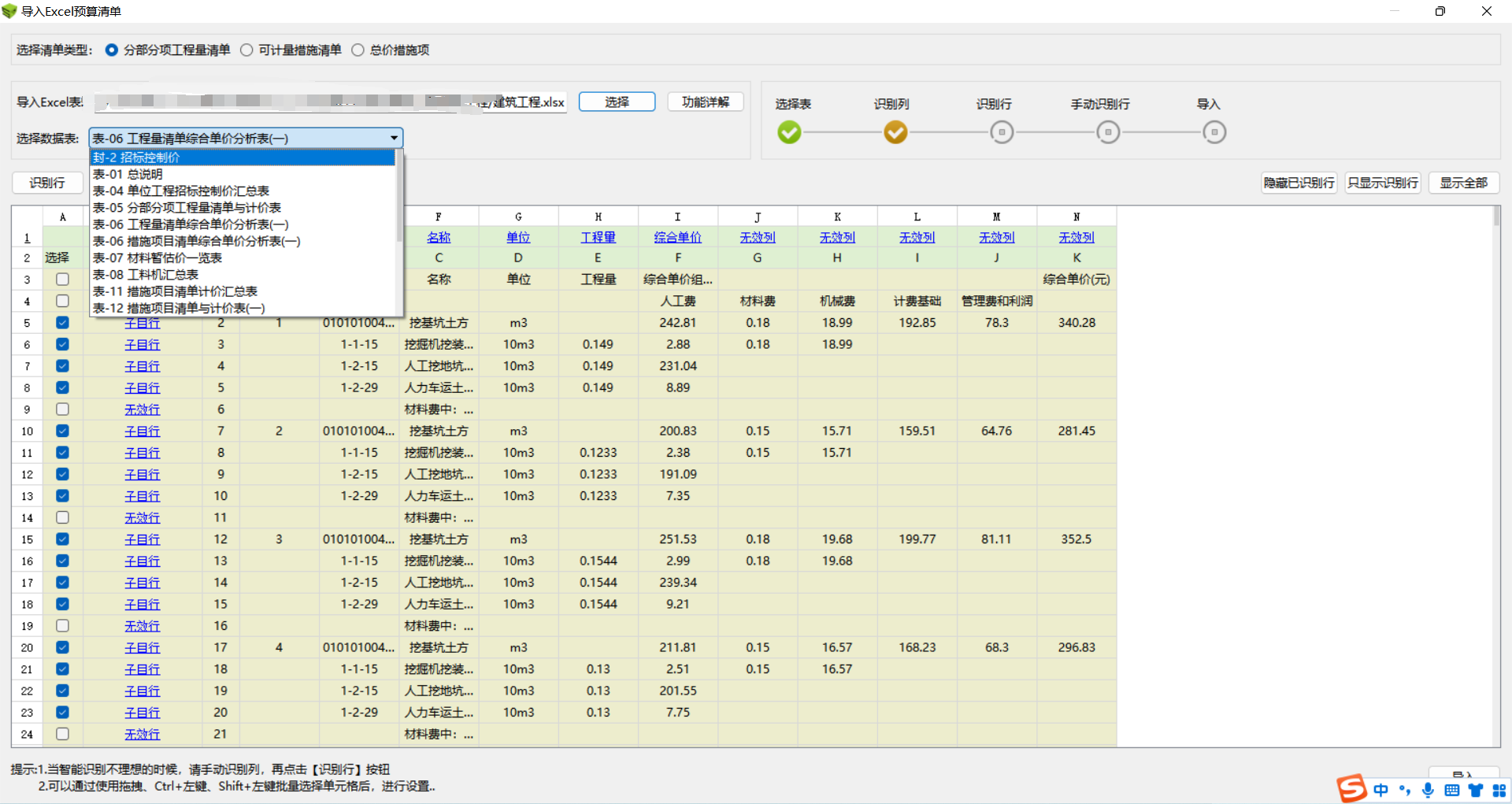This screenshot has height=804, width=1512.
Task: Check the checkbox in row 24
Action: pyautogui.click(x=62, y=734)
